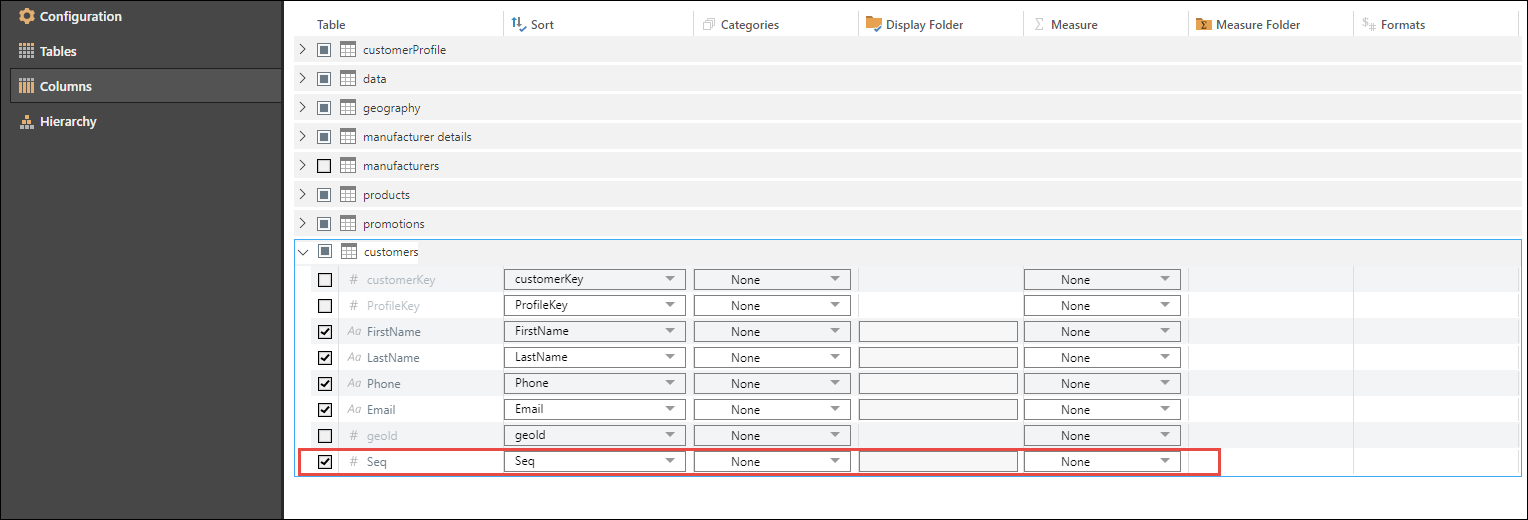The height and width of the screenshot is (520, 1528).
Task: Expand the customerProfile table row
Action: coord(303,50)
